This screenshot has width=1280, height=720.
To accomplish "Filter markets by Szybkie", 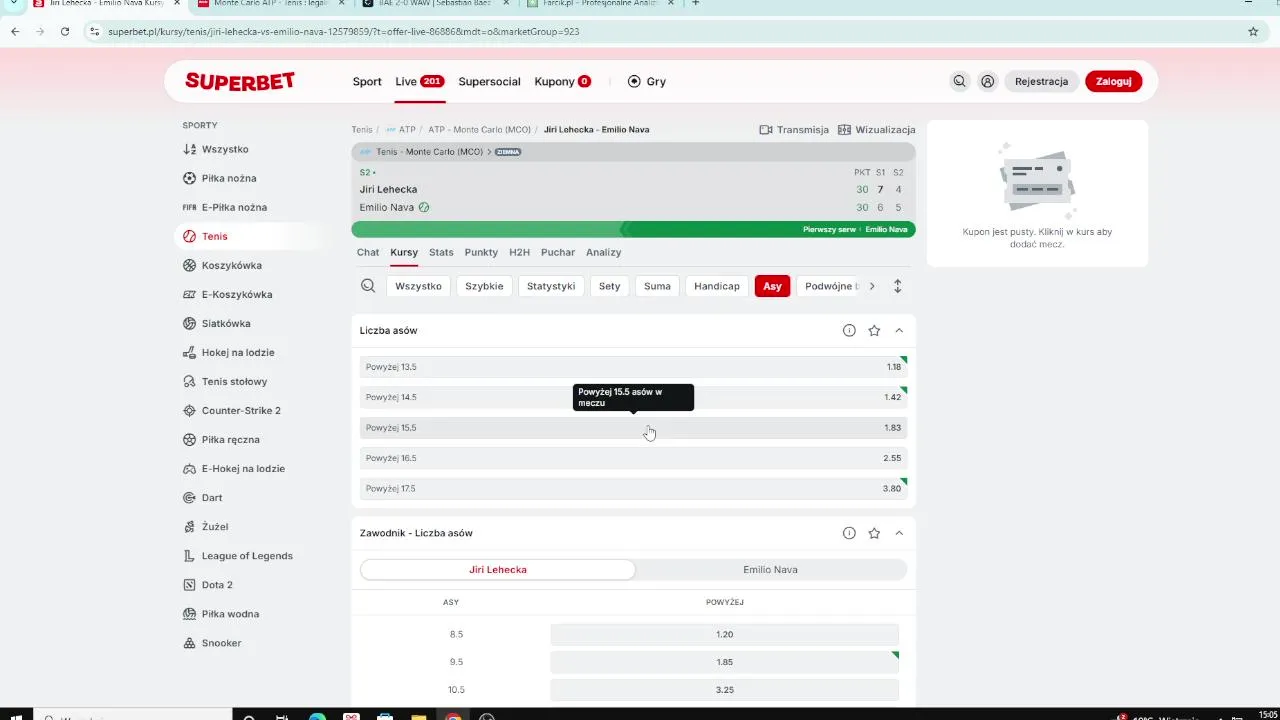I will [x=485, y=286].
